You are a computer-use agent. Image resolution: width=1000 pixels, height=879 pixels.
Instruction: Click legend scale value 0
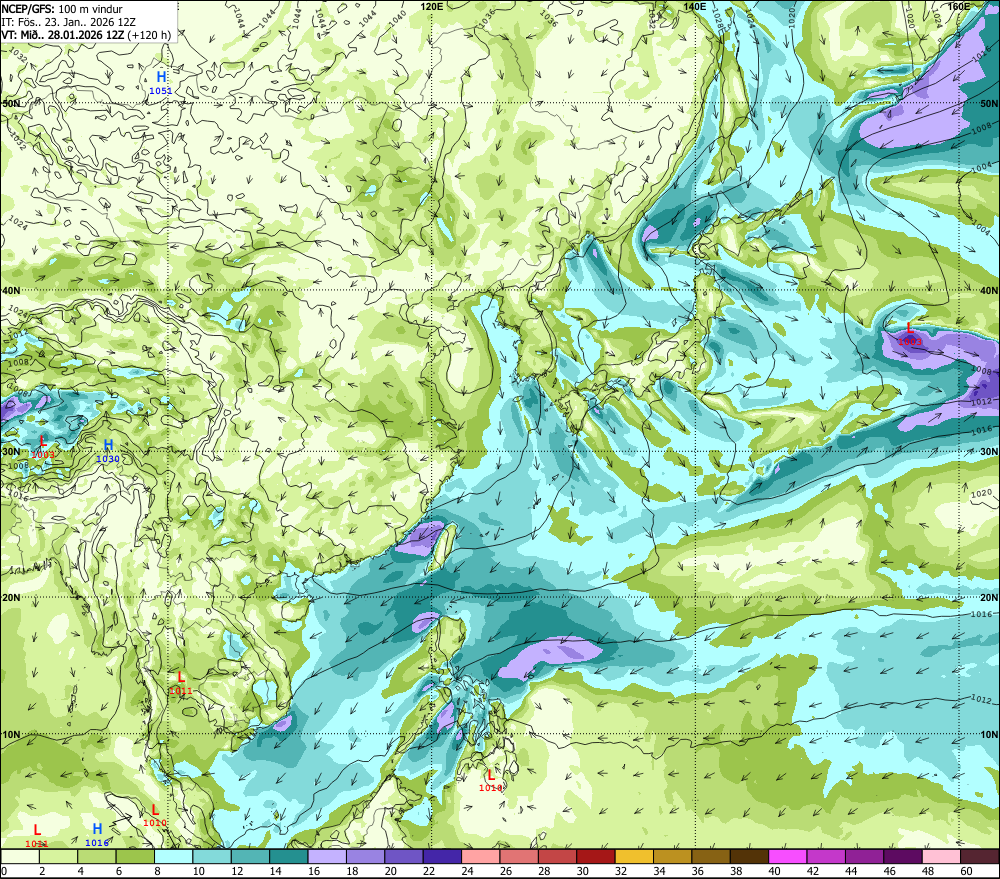tap(4, 871)
